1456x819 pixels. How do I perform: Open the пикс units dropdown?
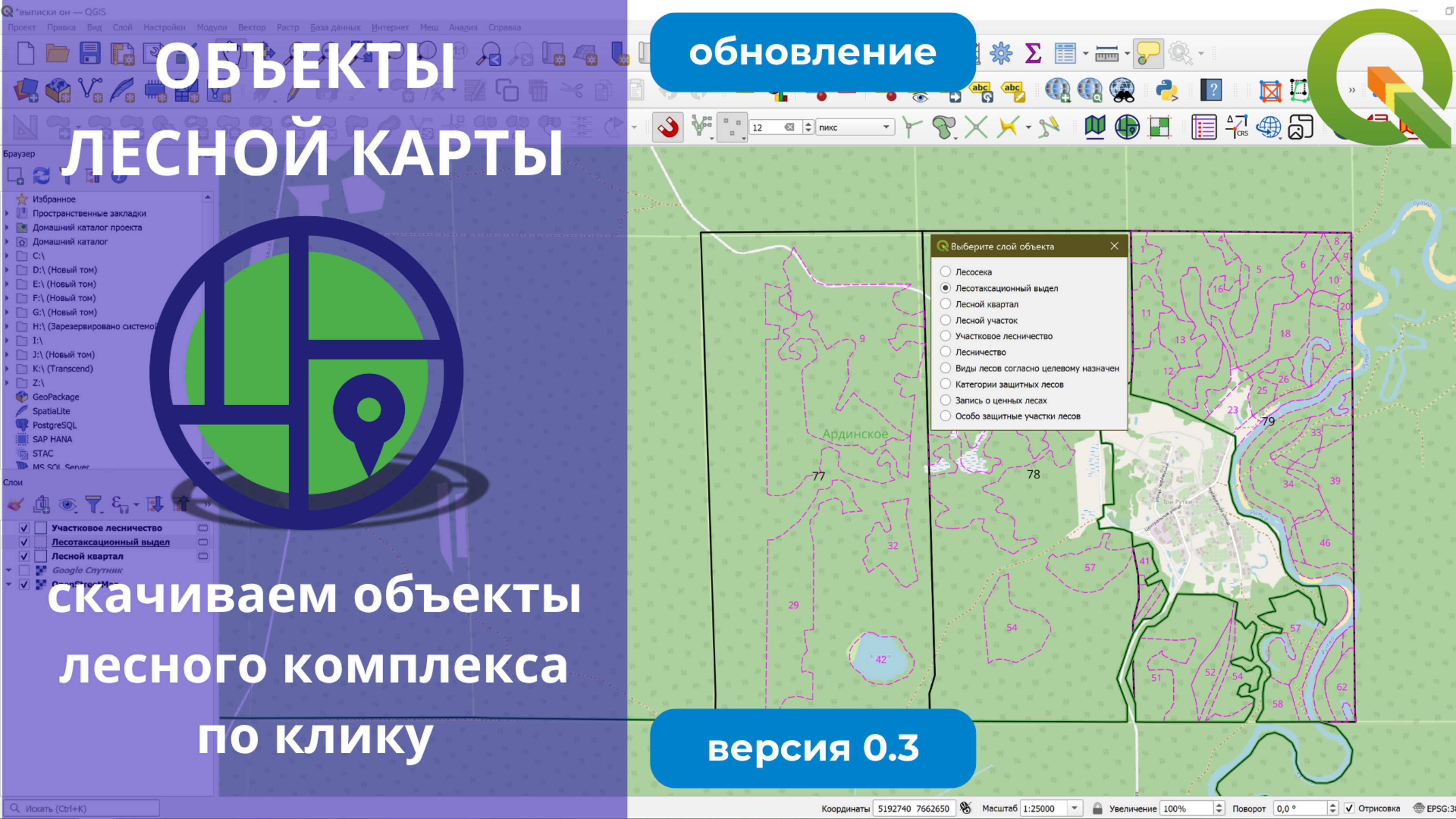(885, 127)
